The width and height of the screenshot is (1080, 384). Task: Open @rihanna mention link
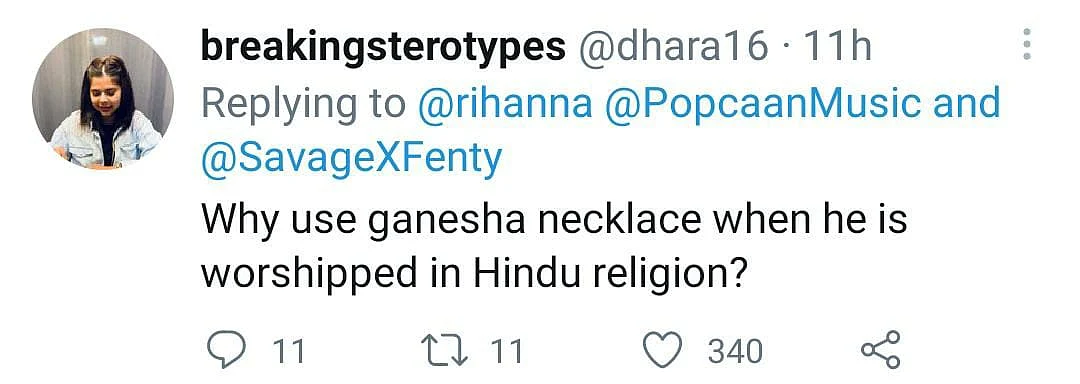505,104
